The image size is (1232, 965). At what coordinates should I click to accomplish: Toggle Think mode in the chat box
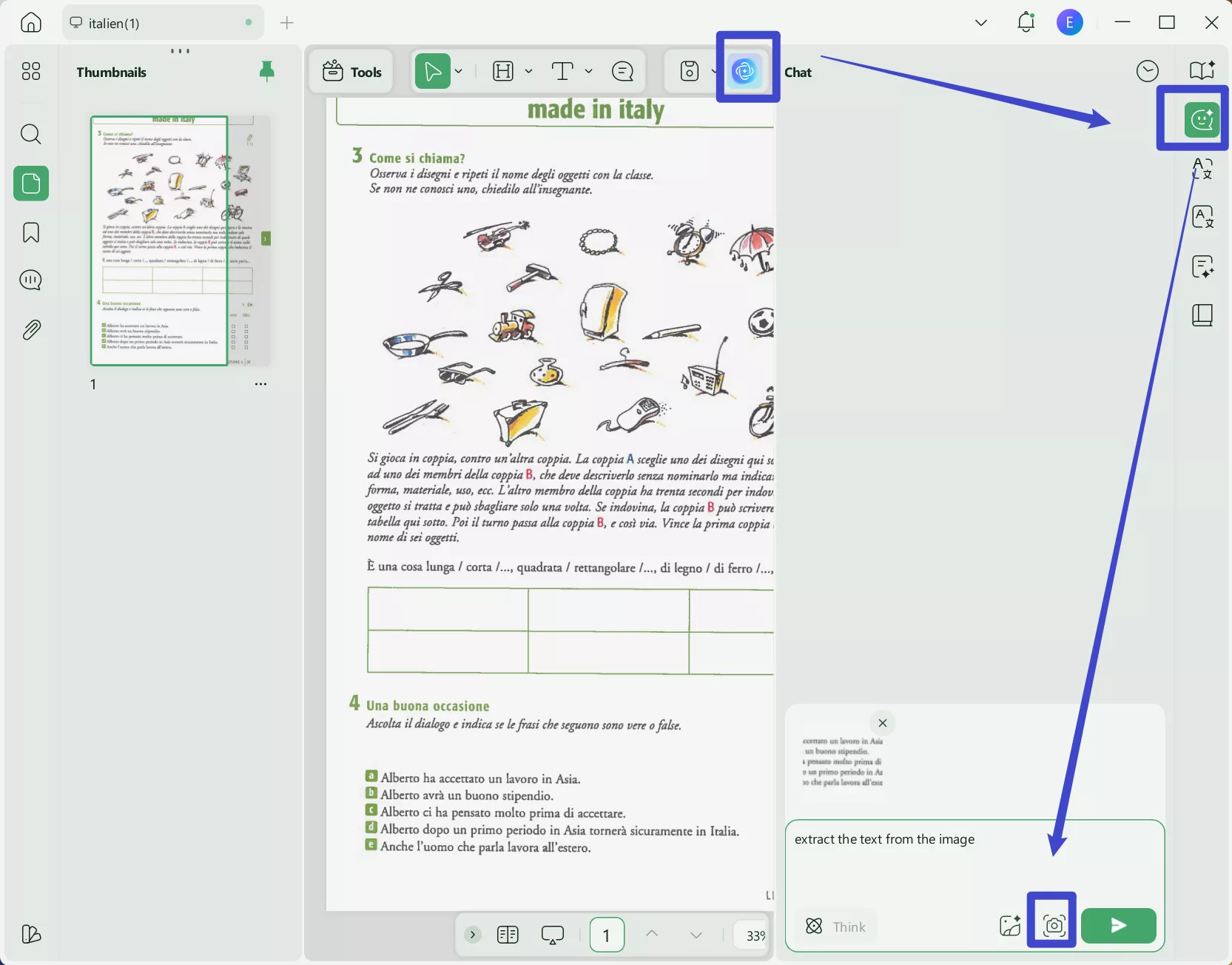835,927
